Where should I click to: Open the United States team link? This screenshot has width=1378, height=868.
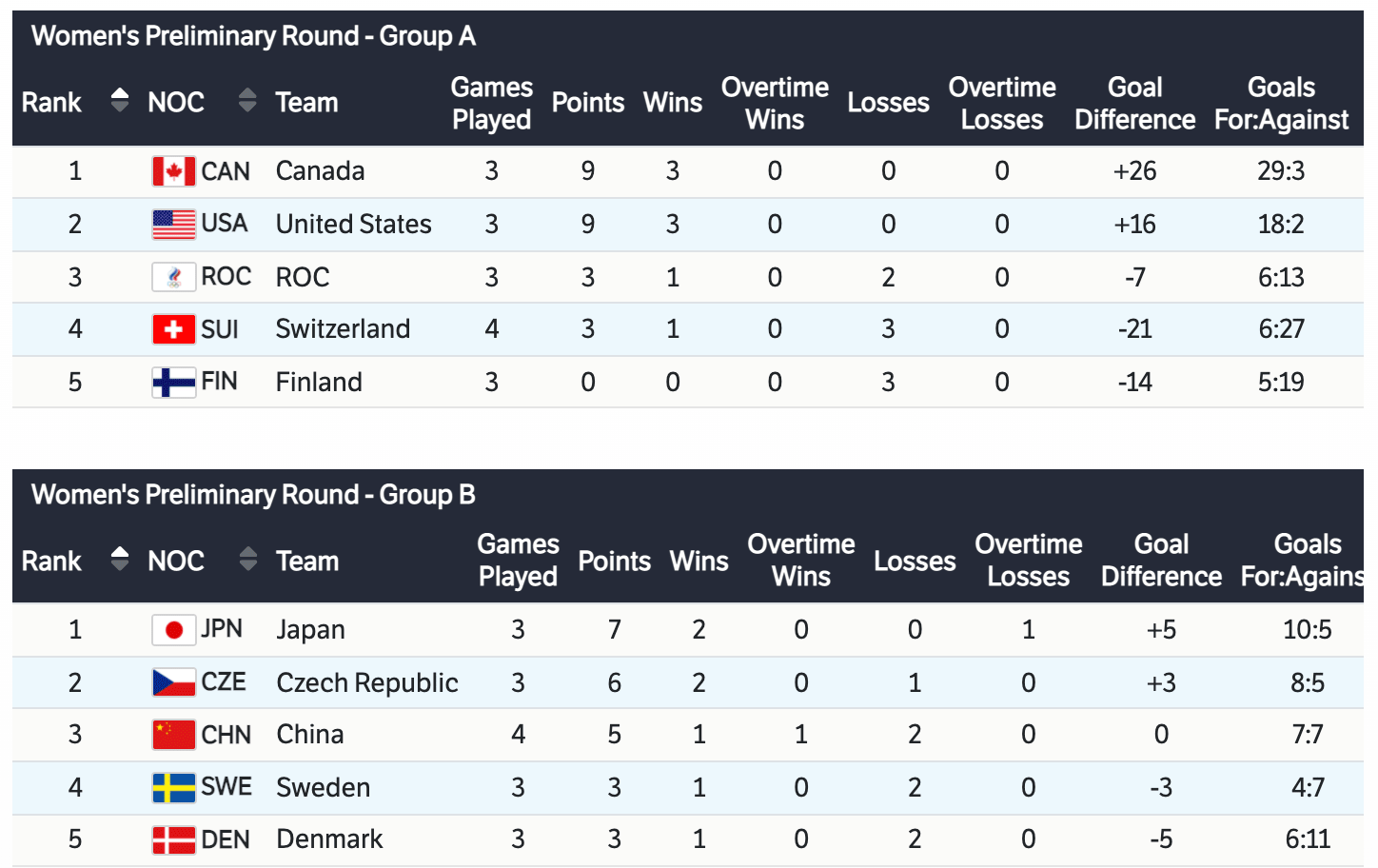(353, 225)
